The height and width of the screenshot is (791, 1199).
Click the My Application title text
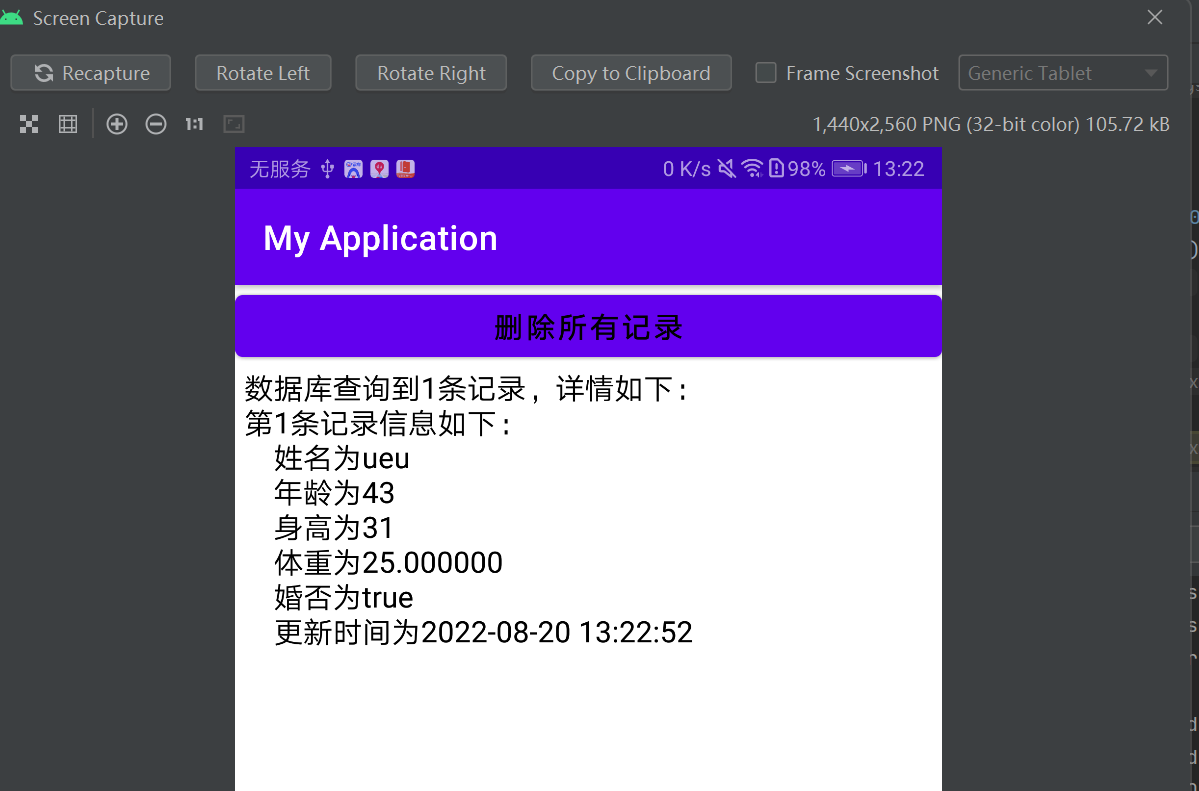coord(380,238)
